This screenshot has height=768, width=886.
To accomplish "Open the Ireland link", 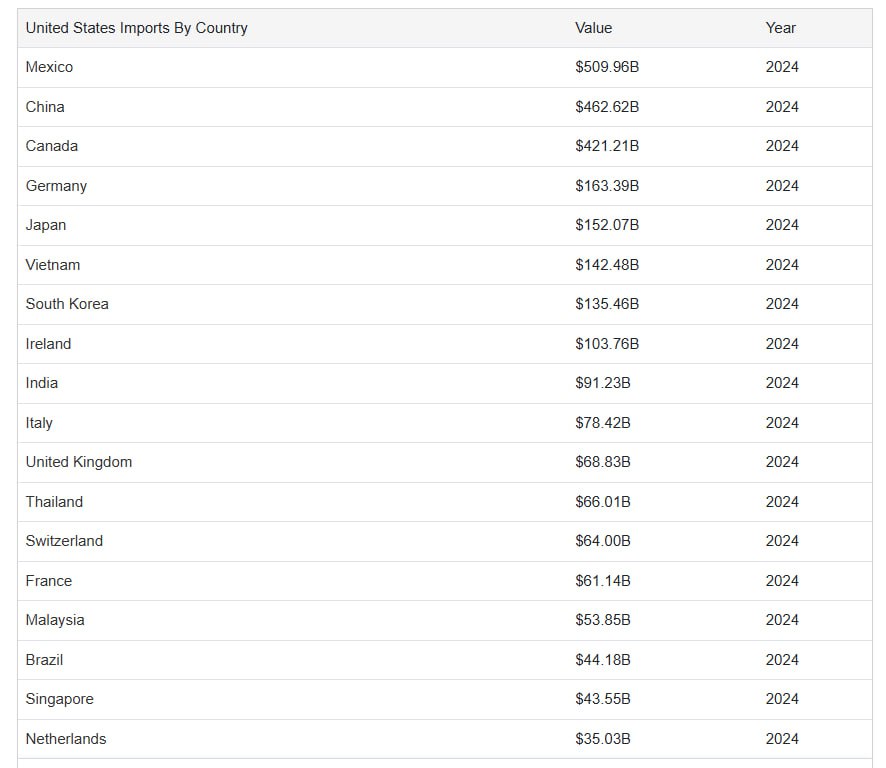I will pos(48,344).
